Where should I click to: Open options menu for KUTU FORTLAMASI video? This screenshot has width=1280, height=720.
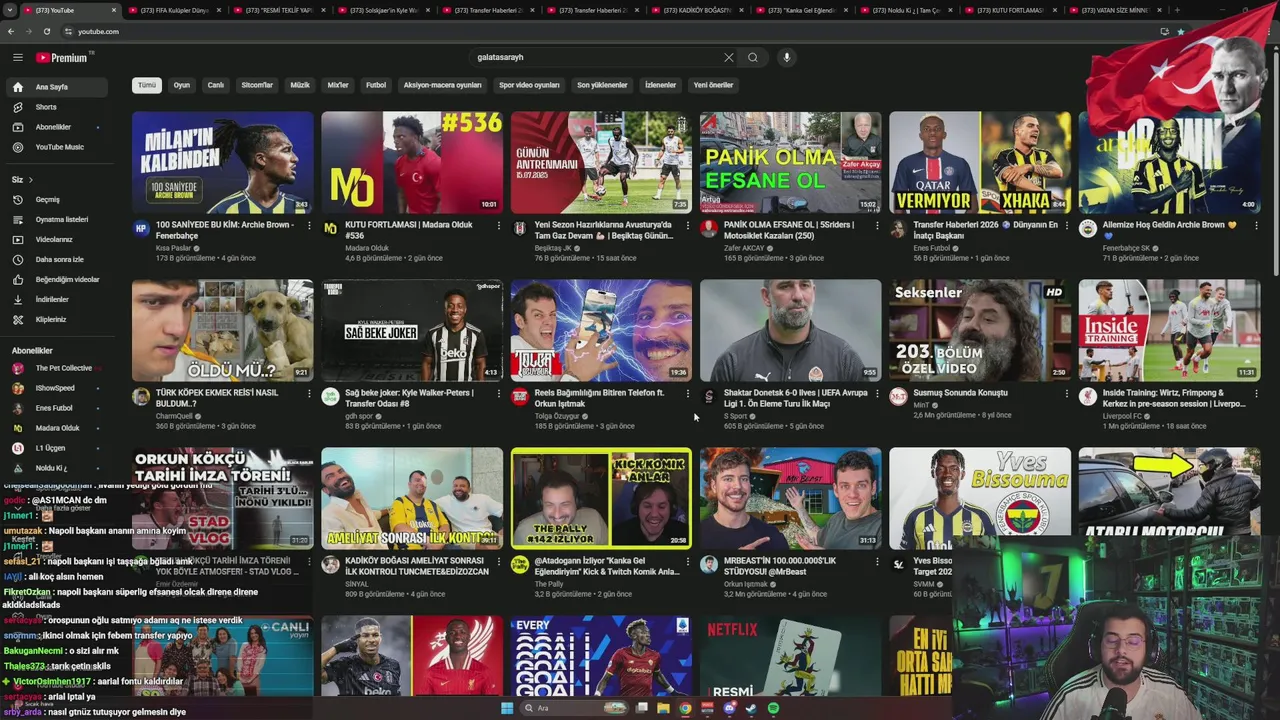coord(498,226)
